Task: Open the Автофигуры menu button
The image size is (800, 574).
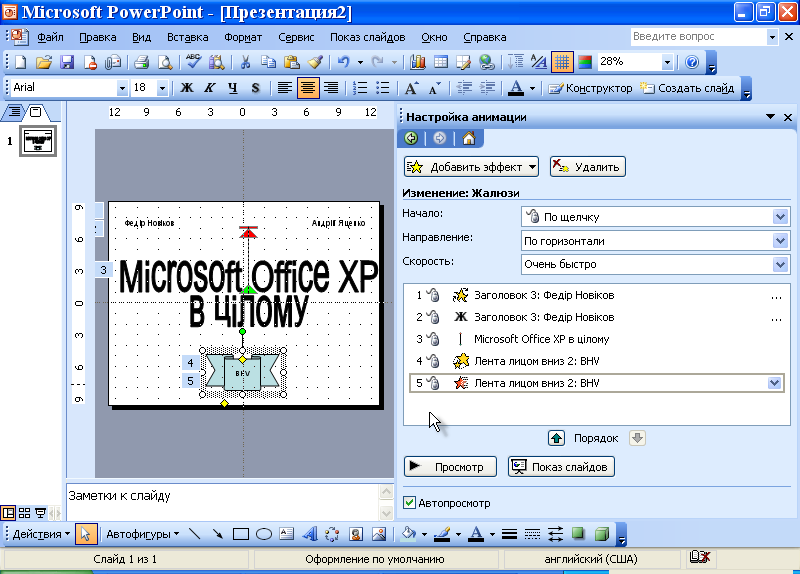Action: tap(142, 534)
